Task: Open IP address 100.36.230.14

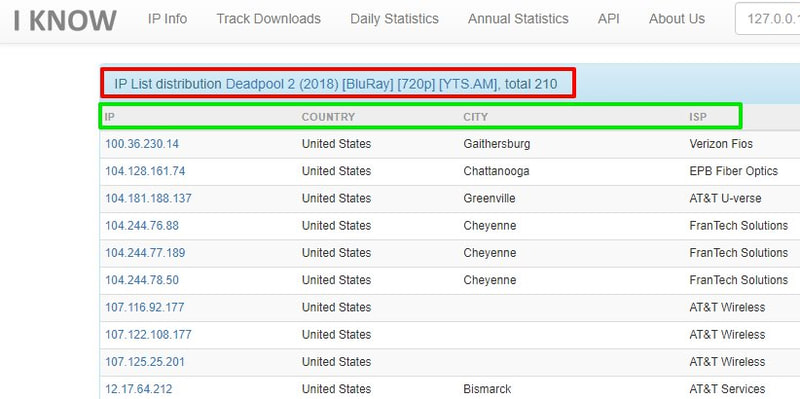Action: (x=142, y=144)
